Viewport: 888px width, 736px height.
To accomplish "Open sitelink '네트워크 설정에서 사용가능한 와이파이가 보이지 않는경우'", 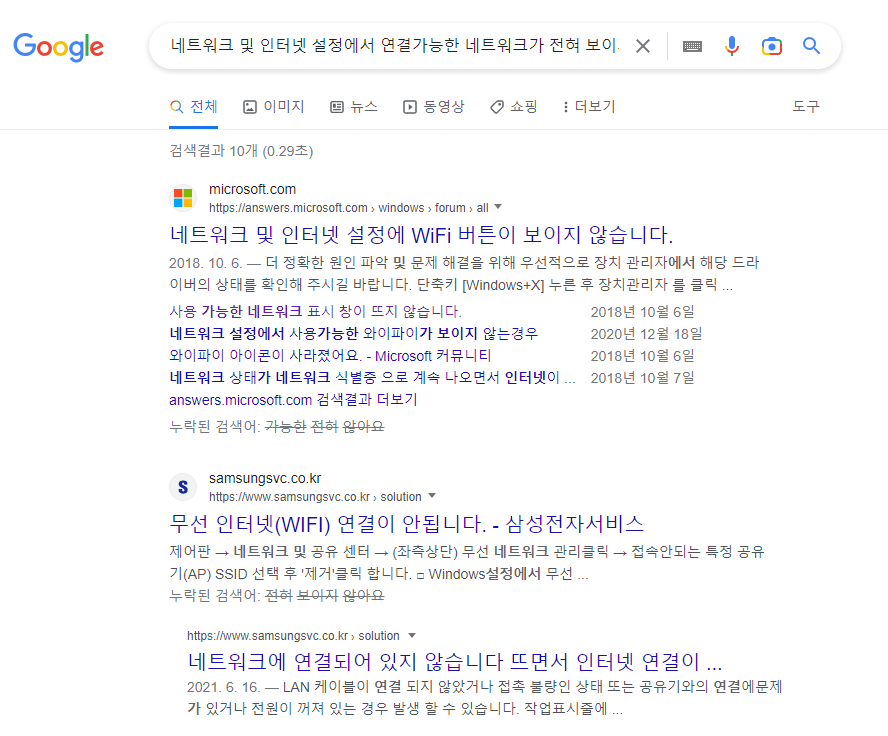I will click(x=353, y=333).
